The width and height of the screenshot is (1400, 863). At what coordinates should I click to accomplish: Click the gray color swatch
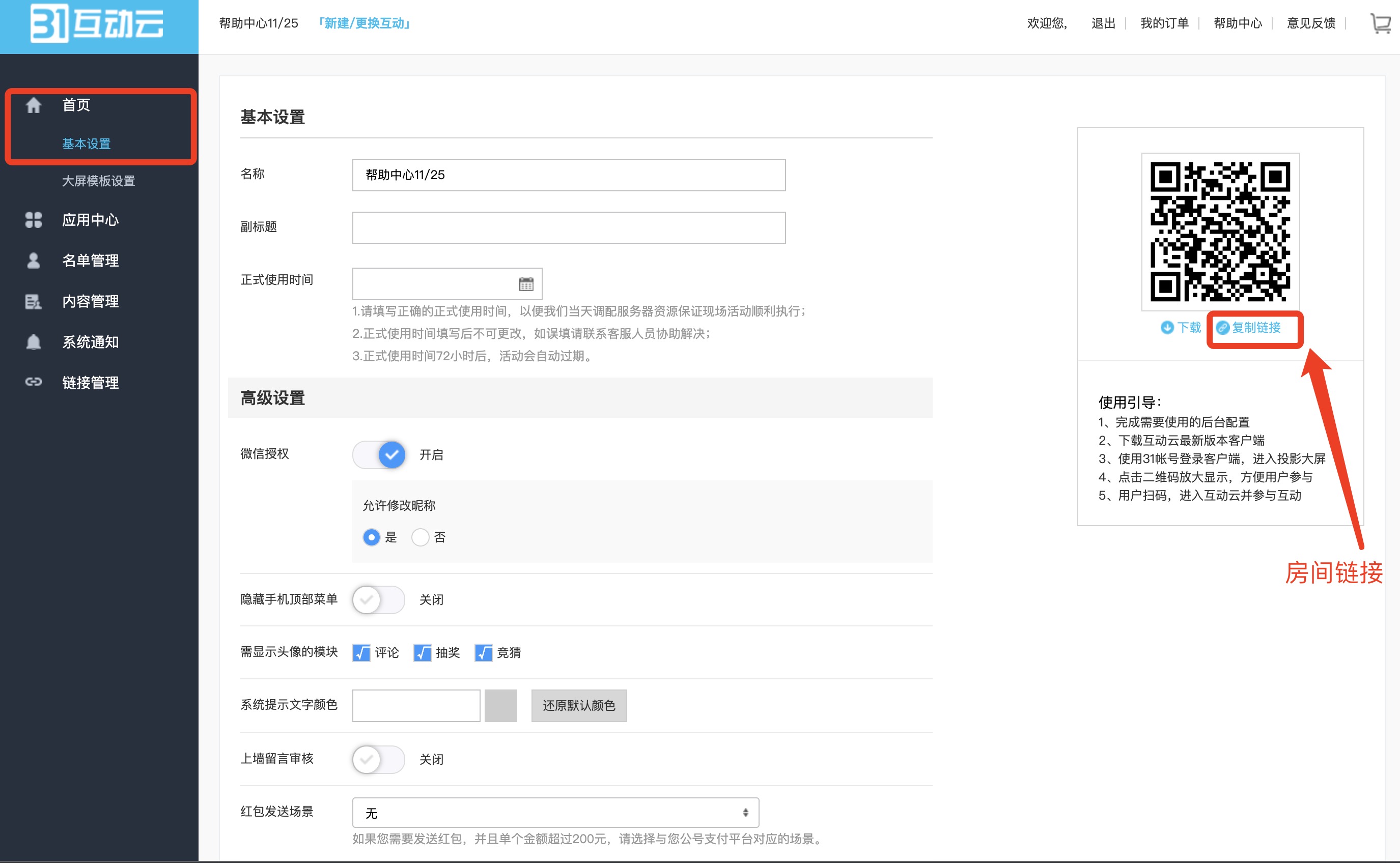click(501, 705)
